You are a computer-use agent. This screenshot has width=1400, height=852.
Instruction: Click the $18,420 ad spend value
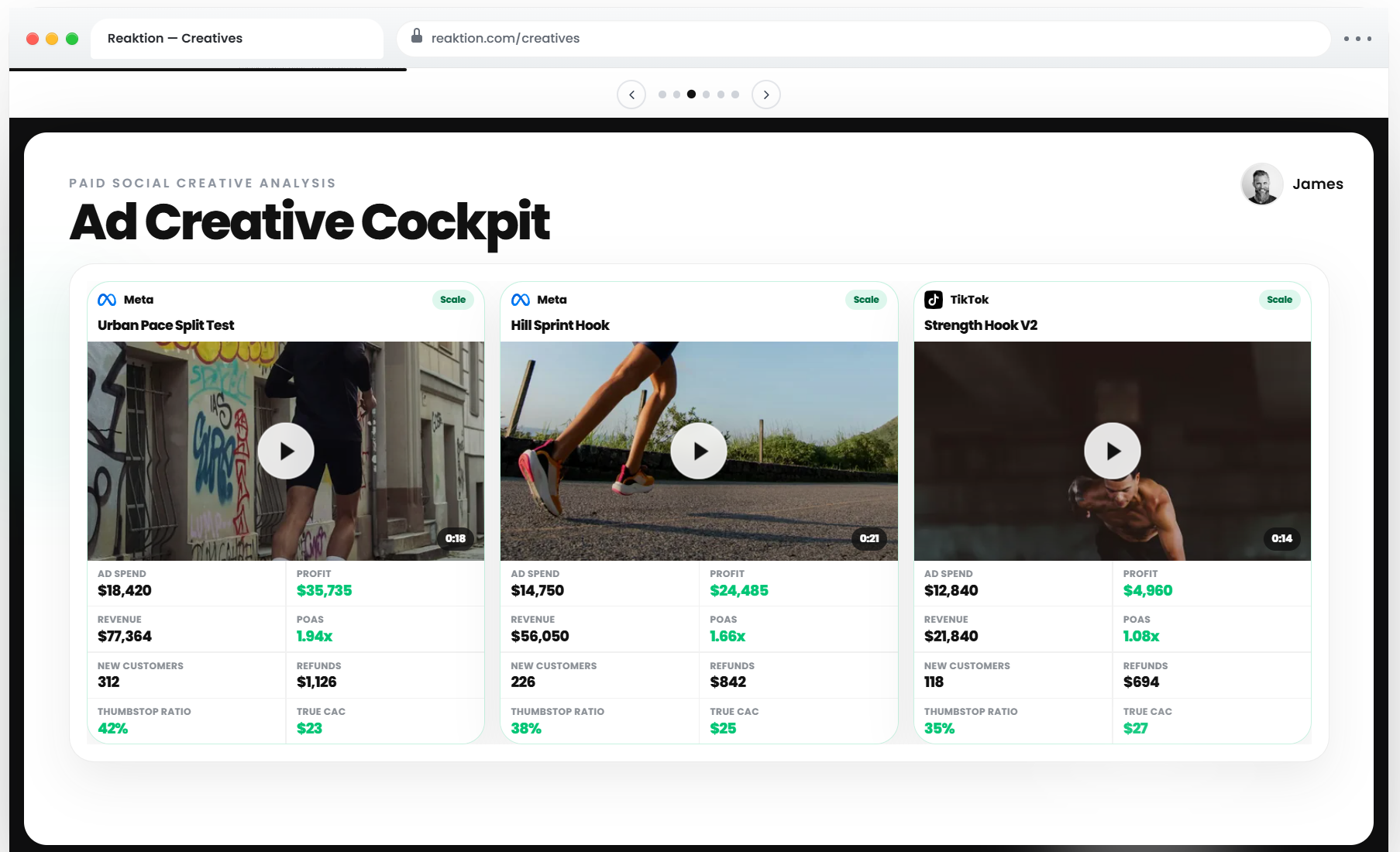coord(125,590)
